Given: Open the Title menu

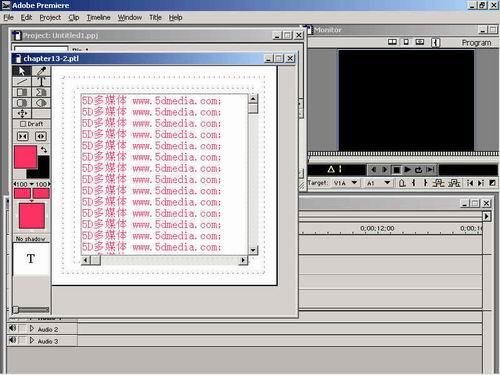Looking at the screenshot, I should click(155, 17).
